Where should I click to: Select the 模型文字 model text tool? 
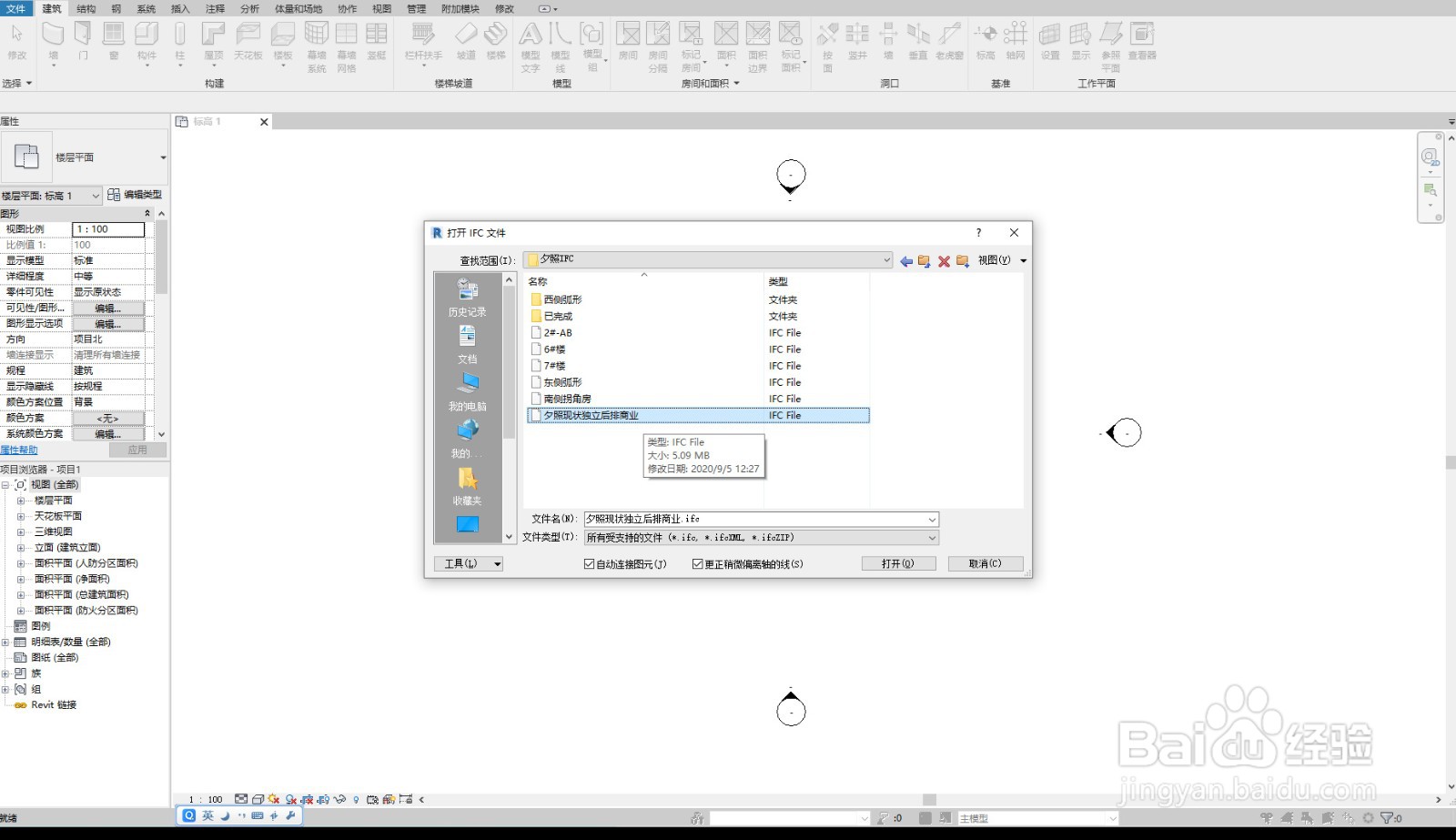(531, 47)
